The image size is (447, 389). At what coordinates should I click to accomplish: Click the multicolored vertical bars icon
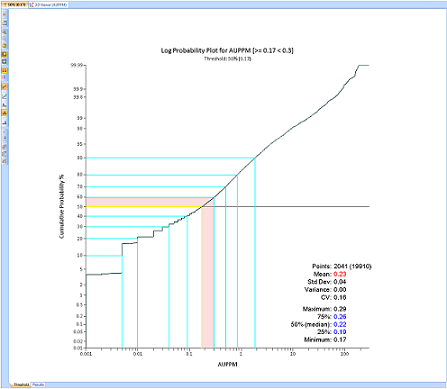click(x=4, y=77)
